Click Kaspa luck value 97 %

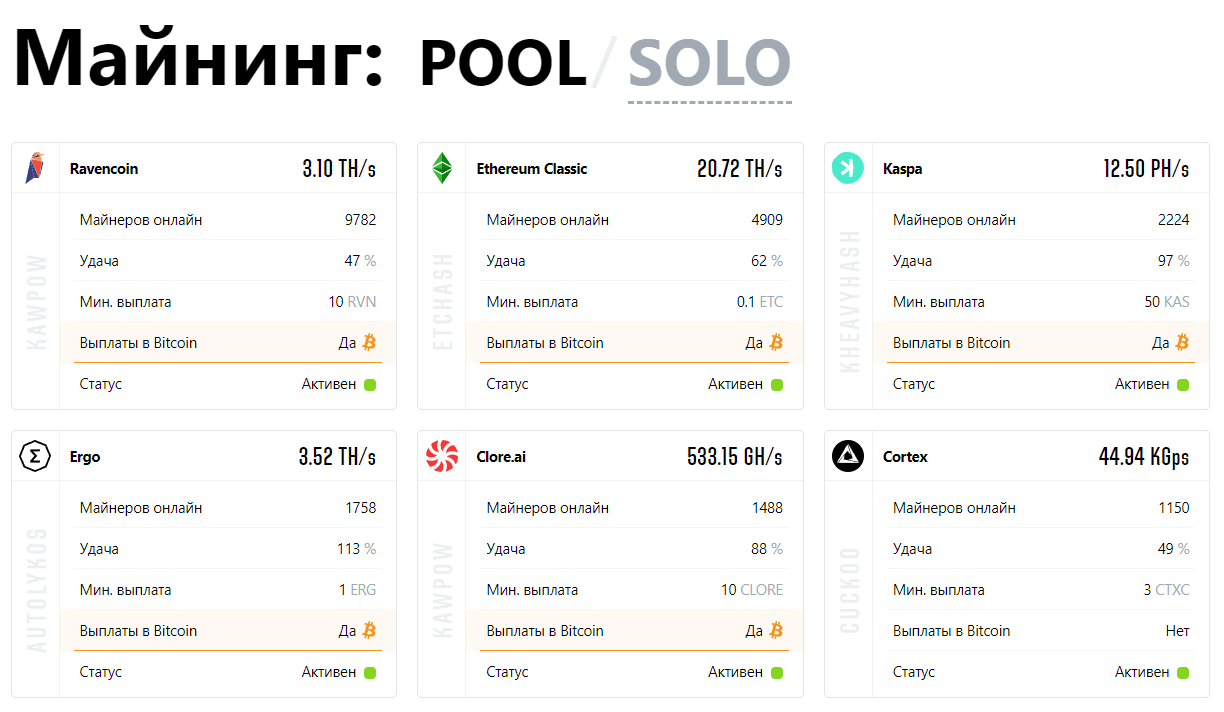1174,261
